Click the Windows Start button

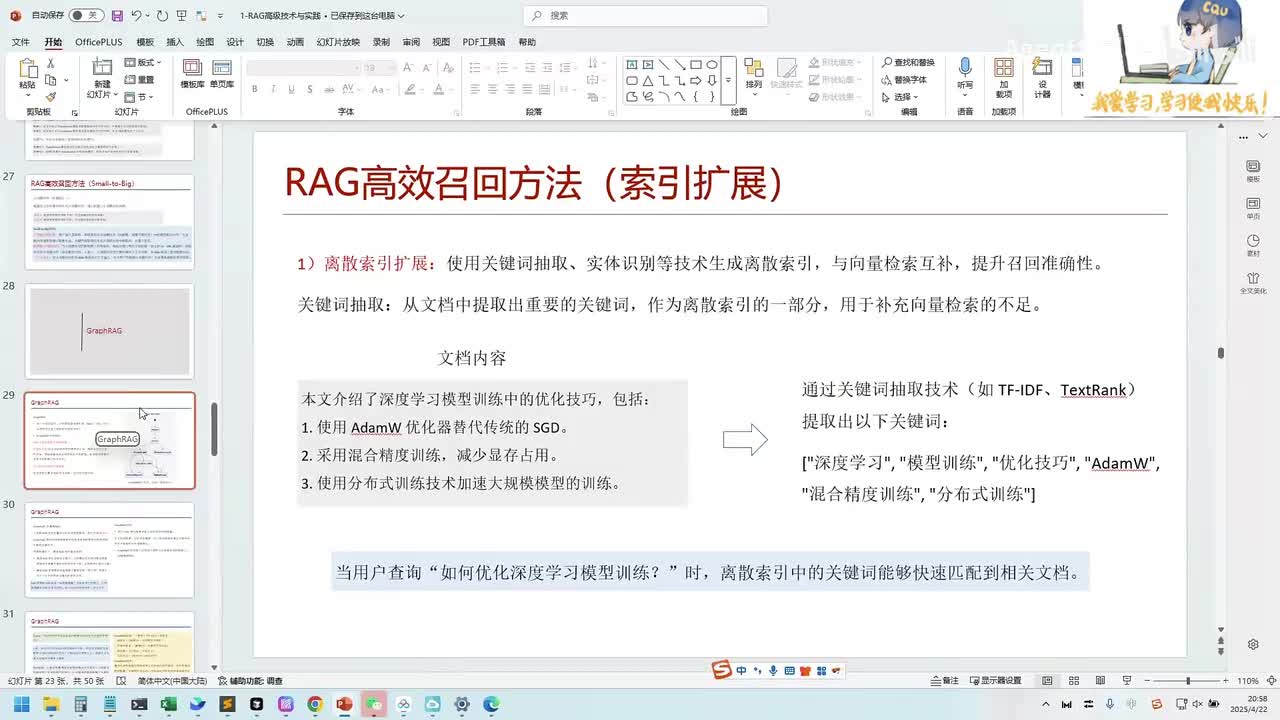point(21,705)
